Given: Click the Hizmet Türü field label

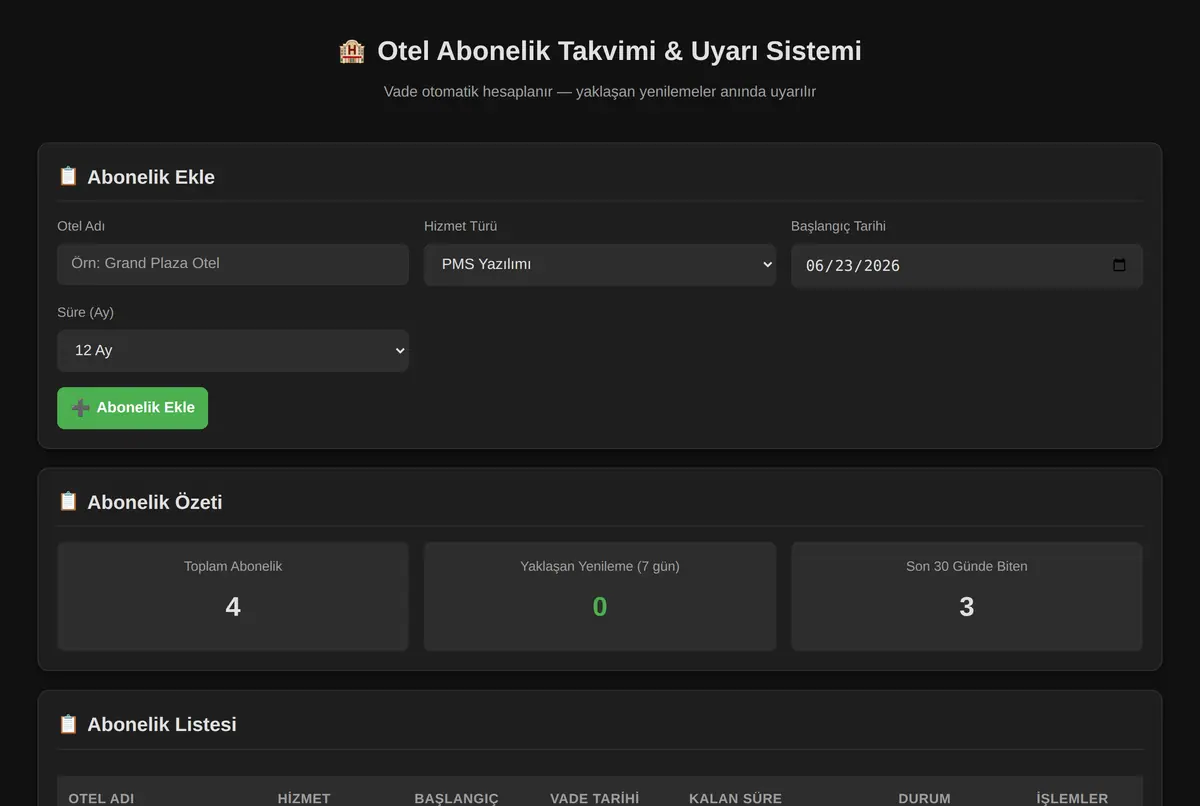Looking at the screenshot, I should (460, 226).
